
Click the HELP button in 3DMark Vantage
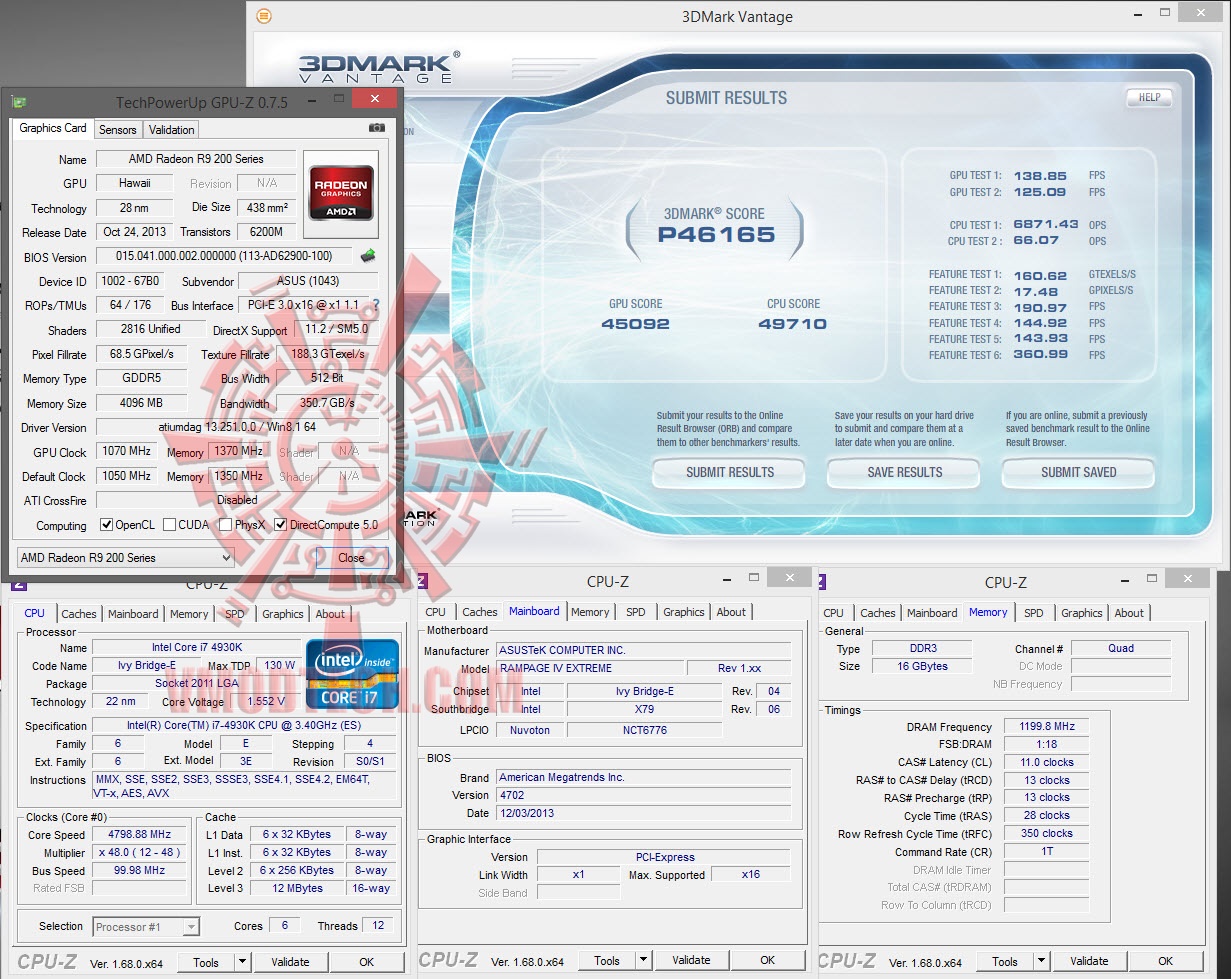coord(1149,97)
